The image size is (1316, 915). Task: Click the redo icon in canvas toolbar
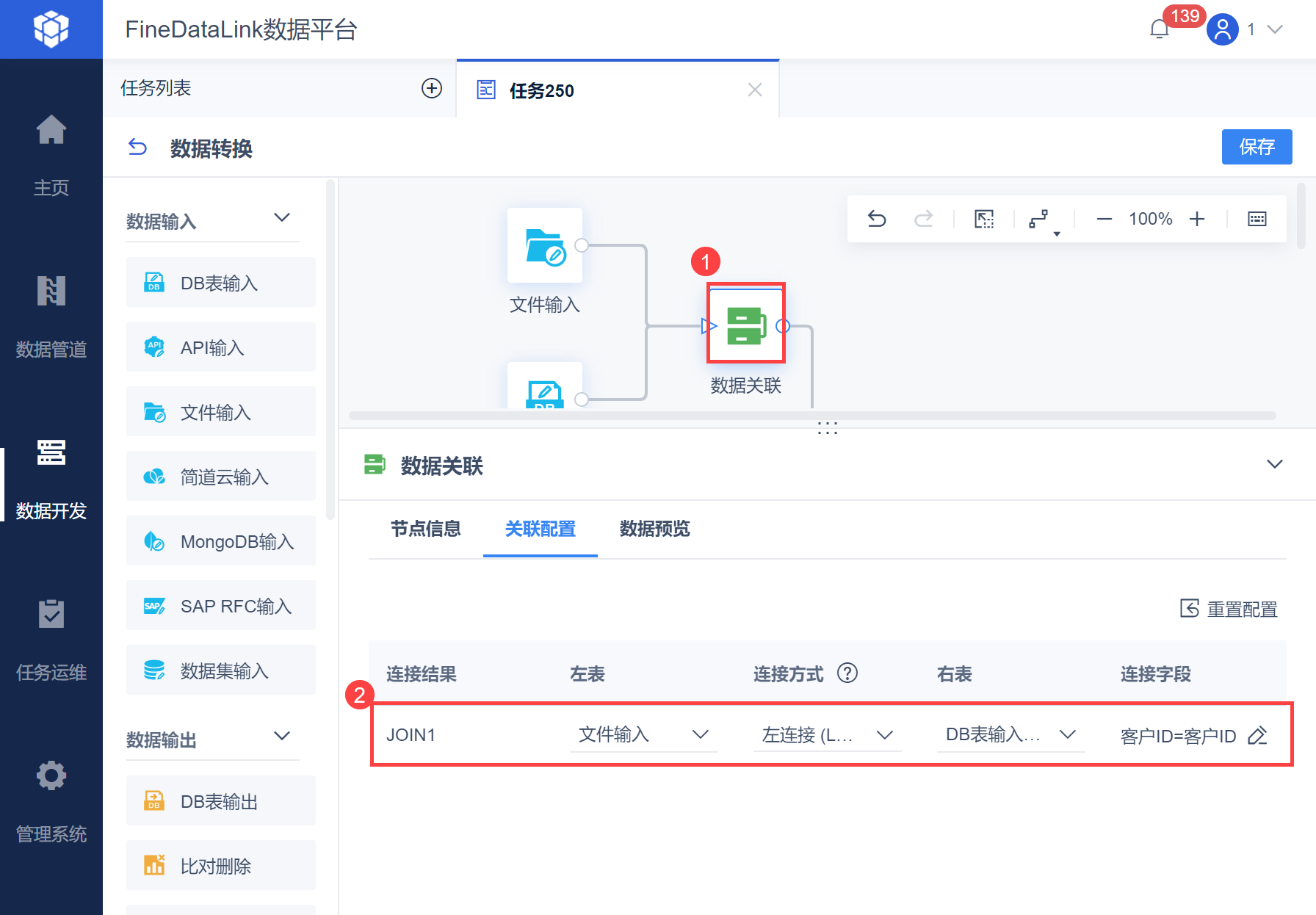click(924, 219)
